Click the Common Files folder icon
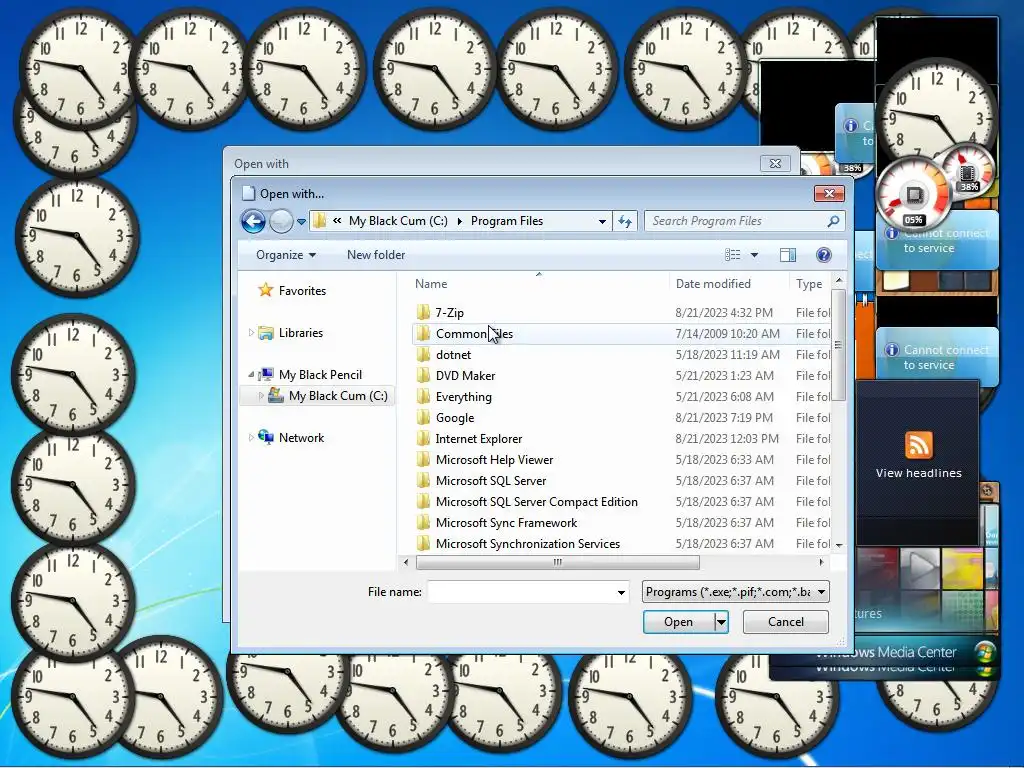The height and width of the screenshot is (768, 1024). click(x=423, y=334)
